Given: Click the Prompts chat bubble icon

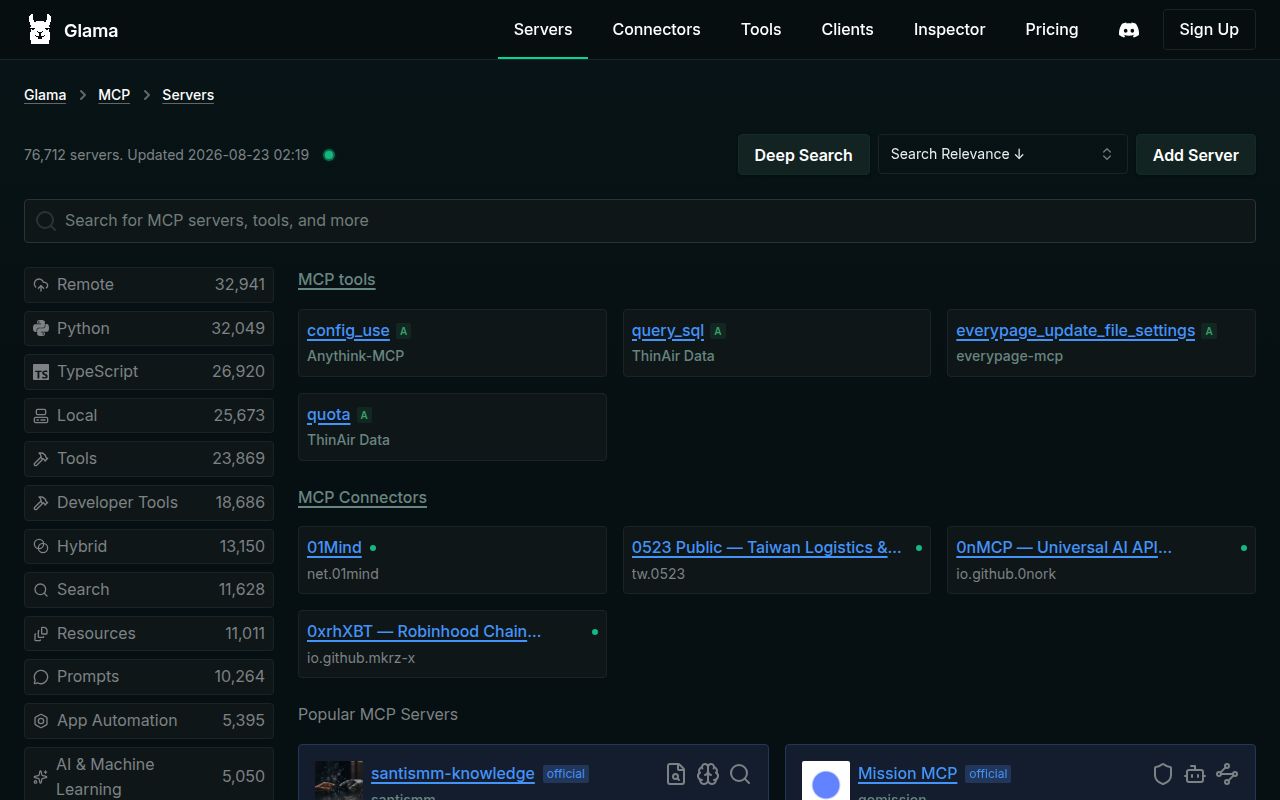Looking at the screenshot, I should click(41, 677).
